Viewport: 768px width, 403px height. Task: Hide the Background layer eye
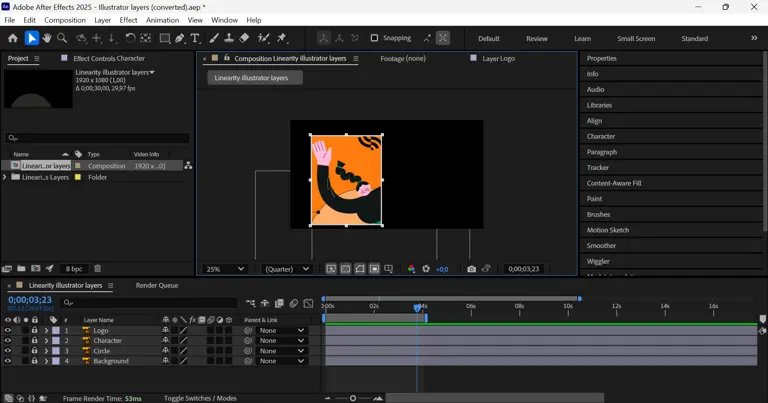7,361
